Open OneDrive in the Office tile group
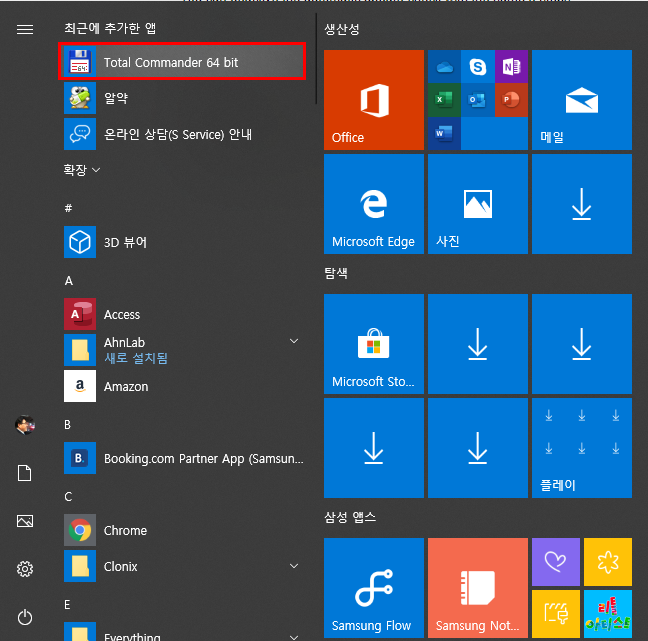This screenshot has width=648, height=641. 444,67
